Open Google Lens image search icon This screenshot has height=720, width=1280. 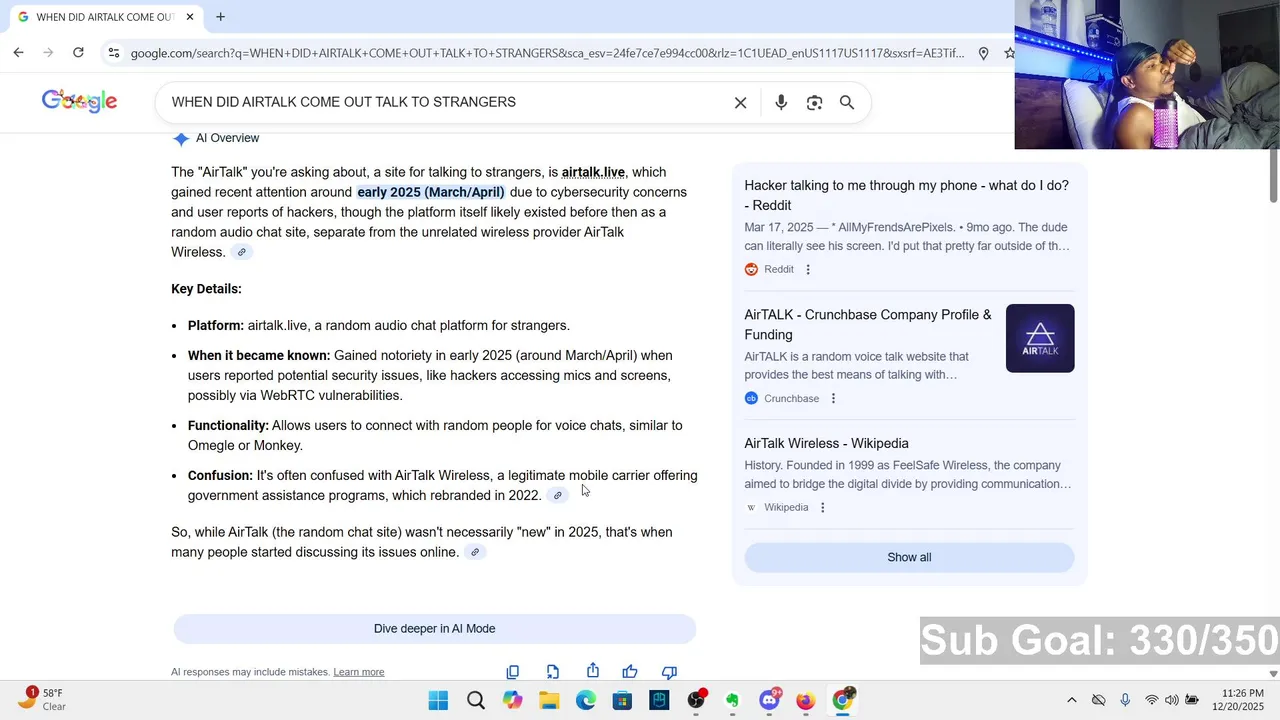coord(814,102)
